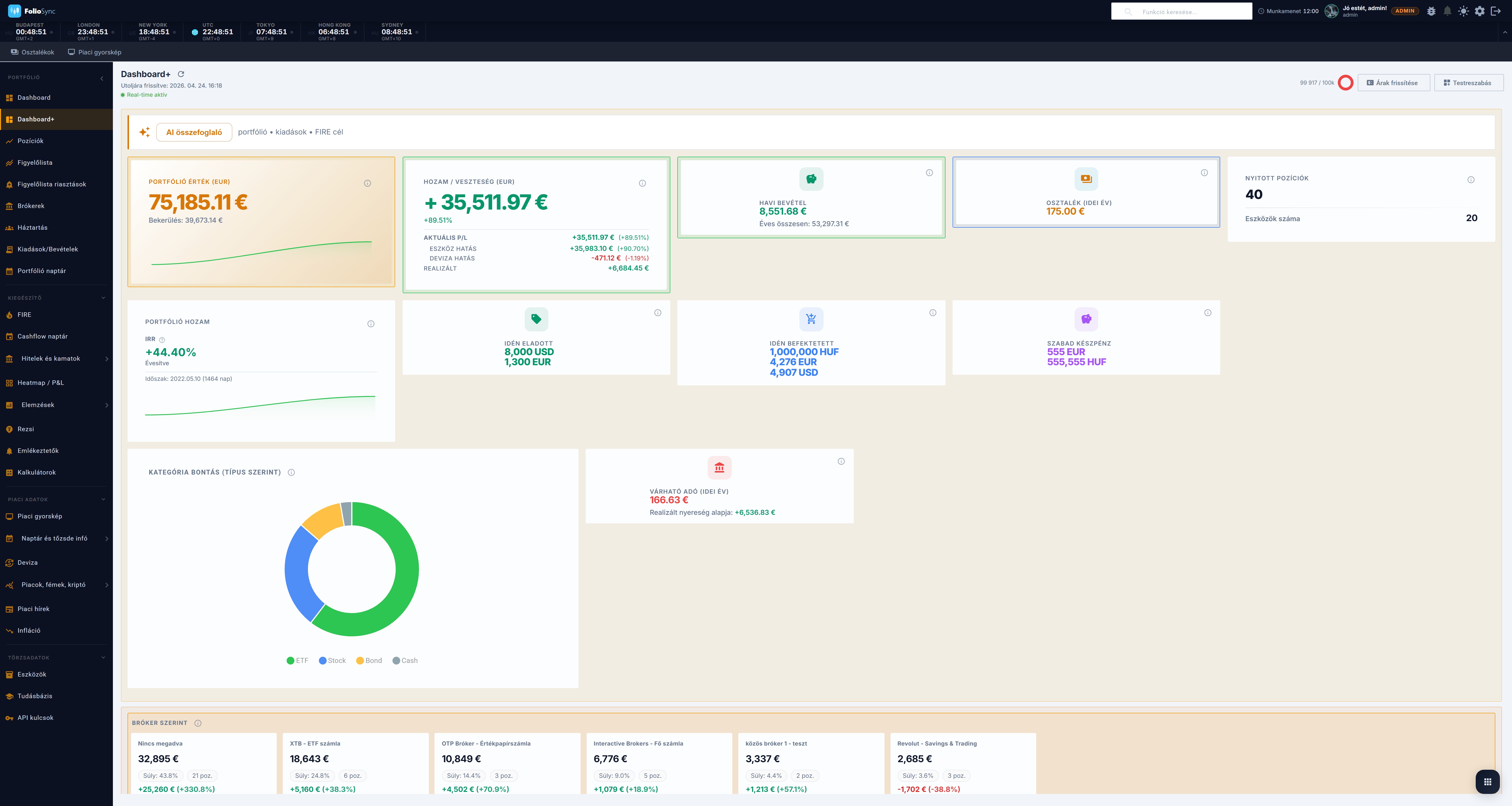Screen dimensions: 1512x806
Task: Click the FolioSync logo icon
Action: pyautogui.click(x=15, y=11)
